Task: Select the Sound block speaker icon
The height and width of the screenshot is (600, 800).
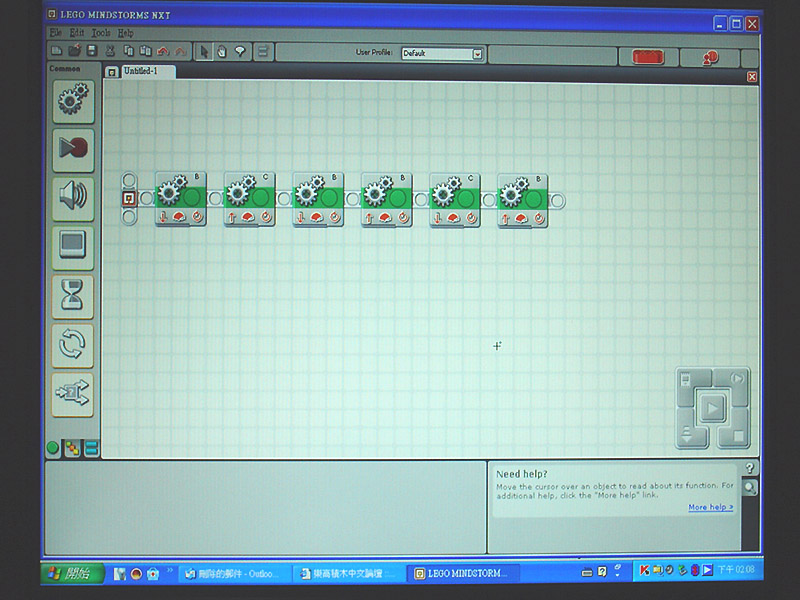Action: pyautogui.click(x=73, y=198)
